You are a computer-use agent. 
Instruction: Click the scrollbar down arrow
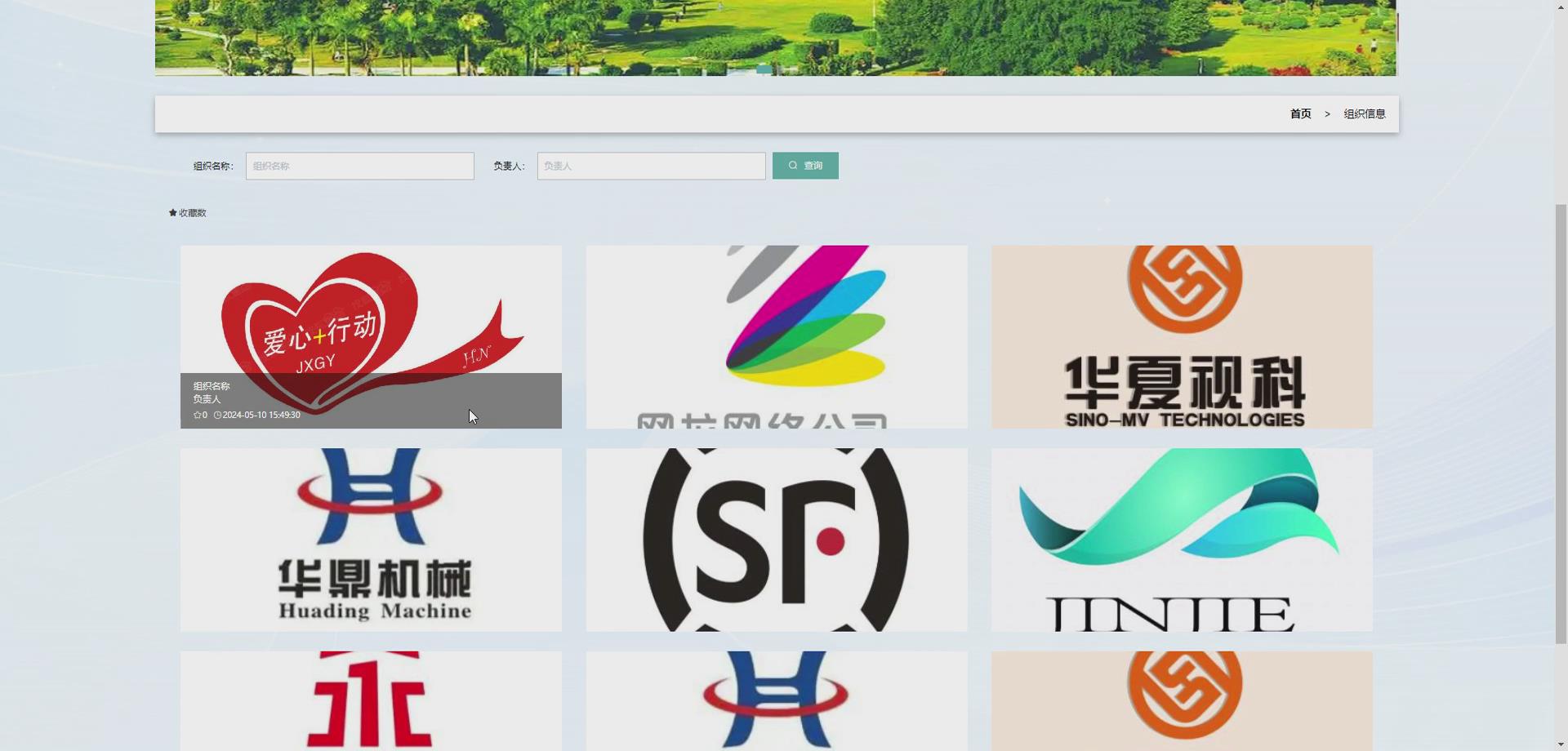pyautogui.click(x=1561, y=744)
